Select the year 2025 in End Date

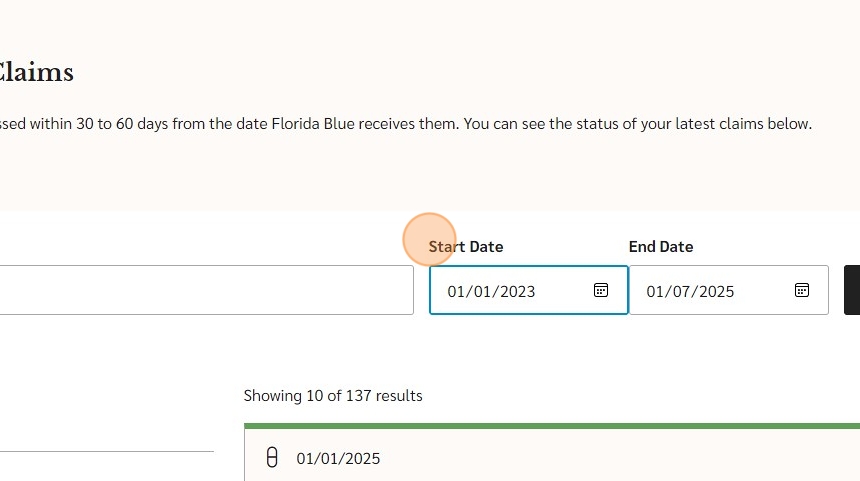pyautogui.click(x=716, y=291)
